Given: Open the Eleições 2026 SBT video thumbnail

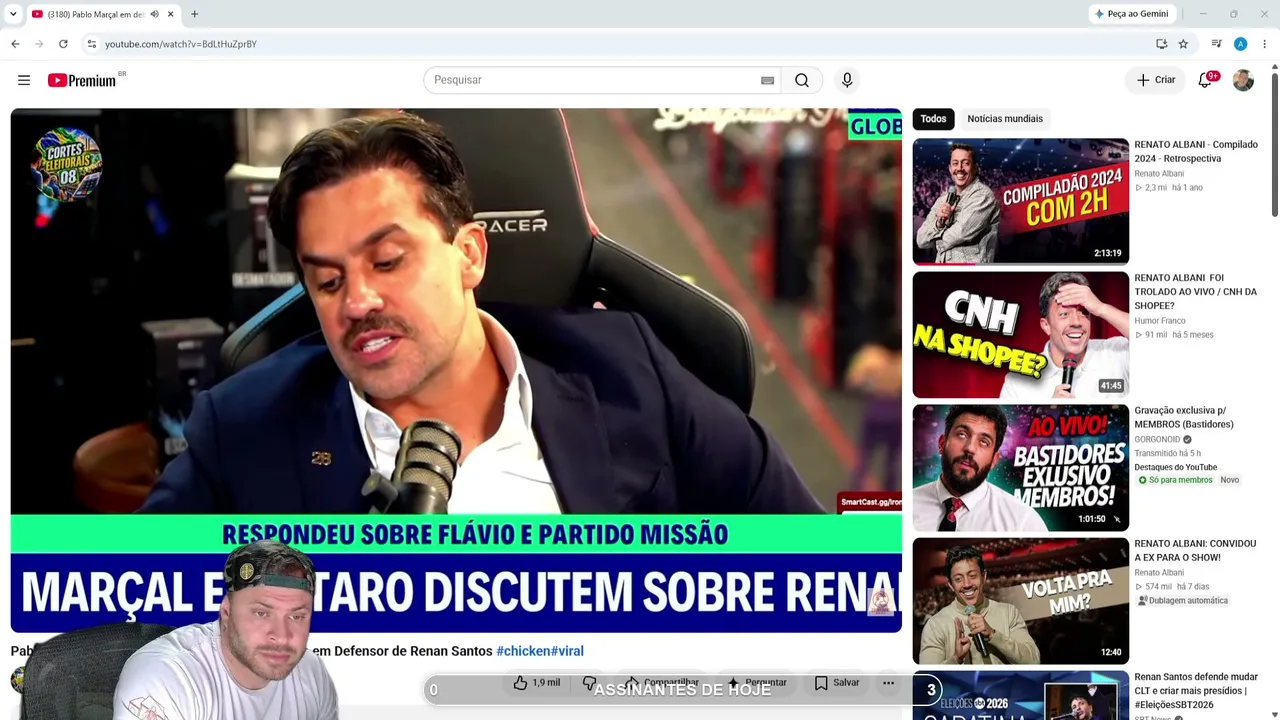Looking at the screenshot, I should tap(1020, 695).
